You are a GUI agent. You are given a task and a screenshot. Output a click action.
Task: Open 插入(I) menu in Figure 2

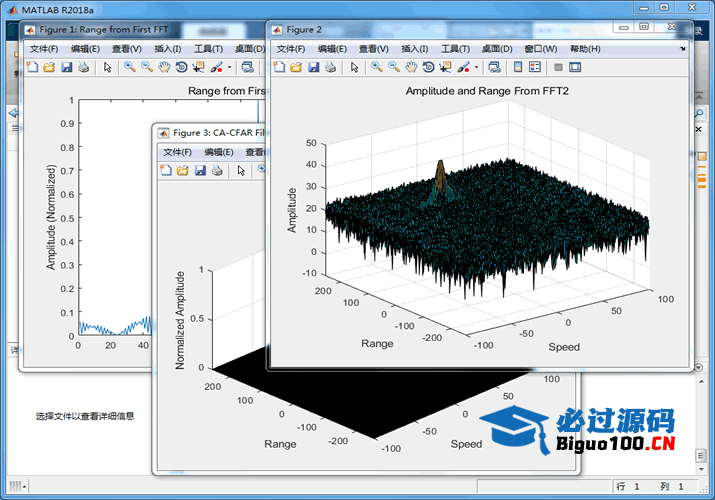414,49
